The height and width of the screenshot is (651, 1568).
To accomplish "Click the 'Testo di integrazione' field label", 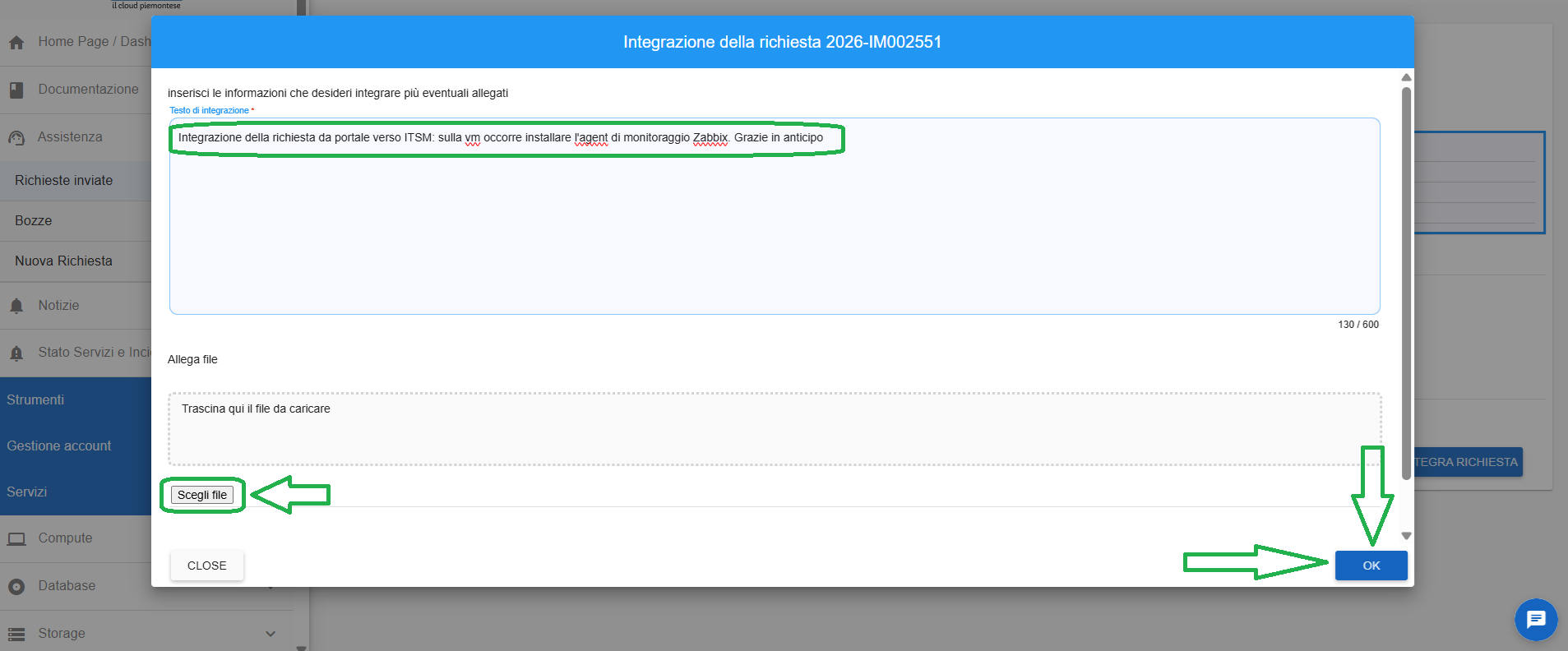I will pyautogui.click(x=211, y=110).
